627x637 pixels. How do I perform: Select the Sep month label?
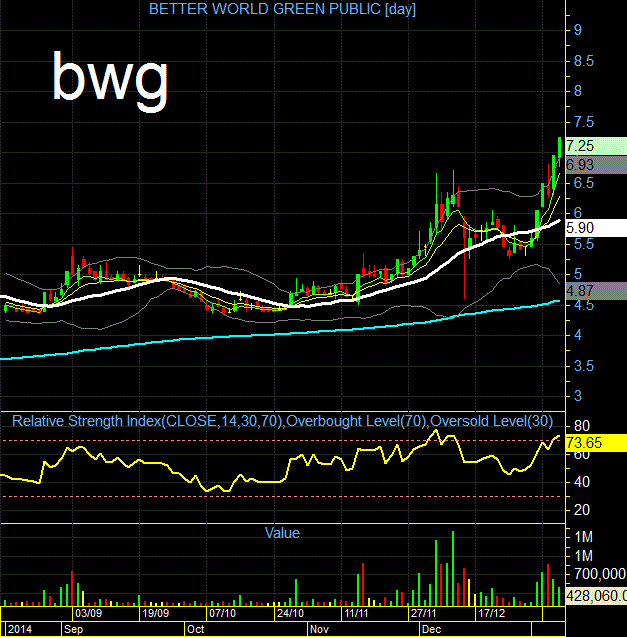click(74, 629)
